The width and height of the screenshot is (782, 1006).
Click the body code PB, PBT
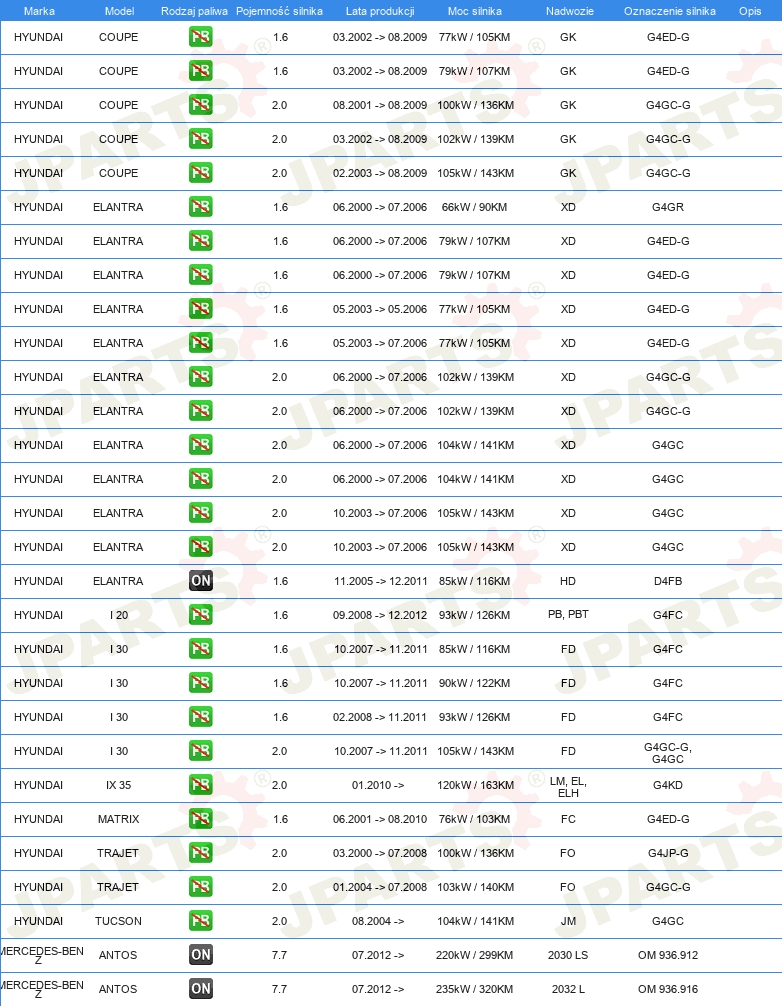click(568, 614)
